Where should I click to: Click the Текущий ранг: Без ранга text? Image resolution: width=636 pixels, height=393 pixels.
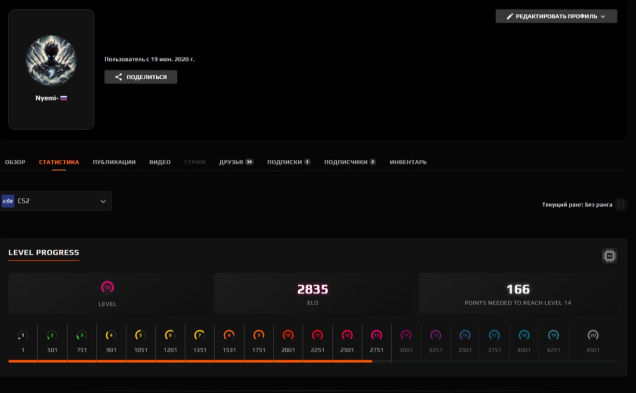tap(577, 205)
